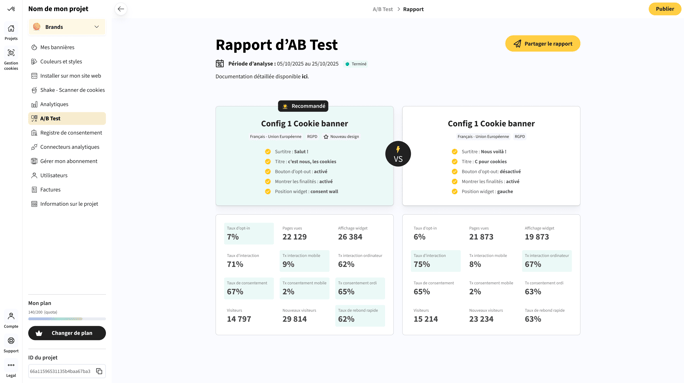Click the plan quota progress bar
This screenshot has width=684, height=383.
click(67, 319)
